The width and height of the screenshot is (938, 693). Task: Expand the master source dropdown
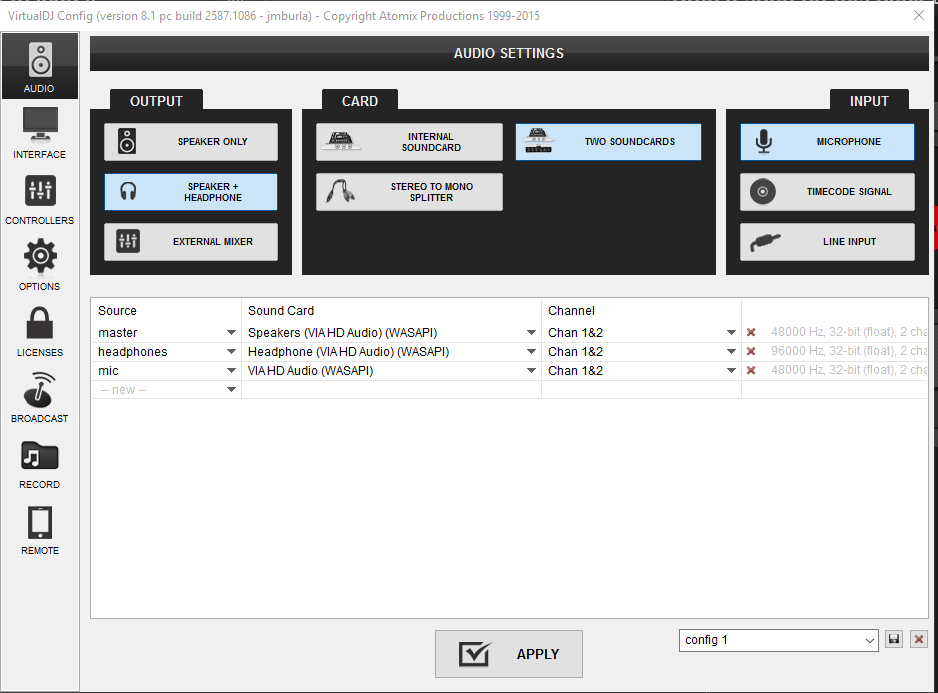click(x=231, y=333)
